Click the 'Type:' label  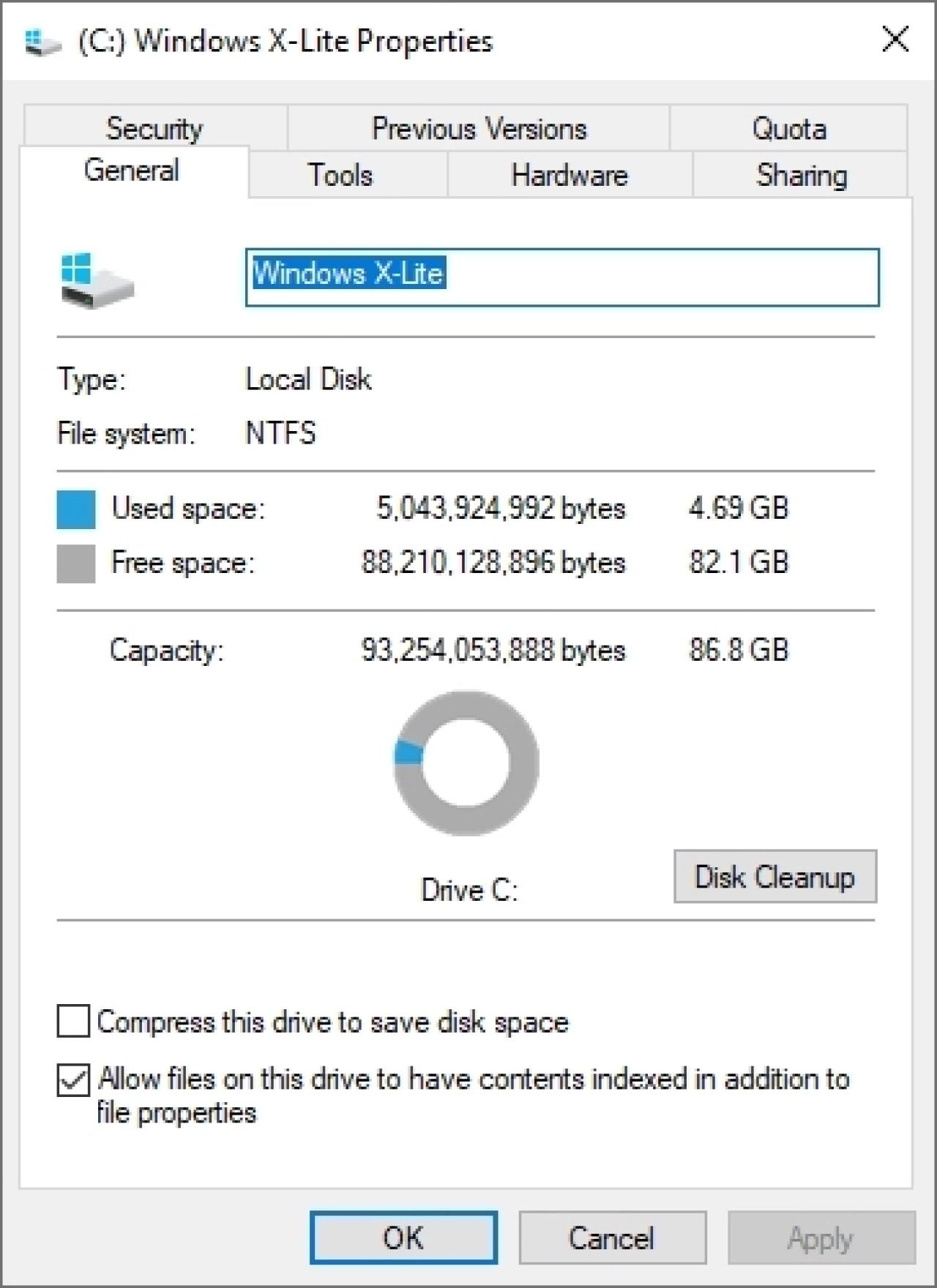(92, 380)
